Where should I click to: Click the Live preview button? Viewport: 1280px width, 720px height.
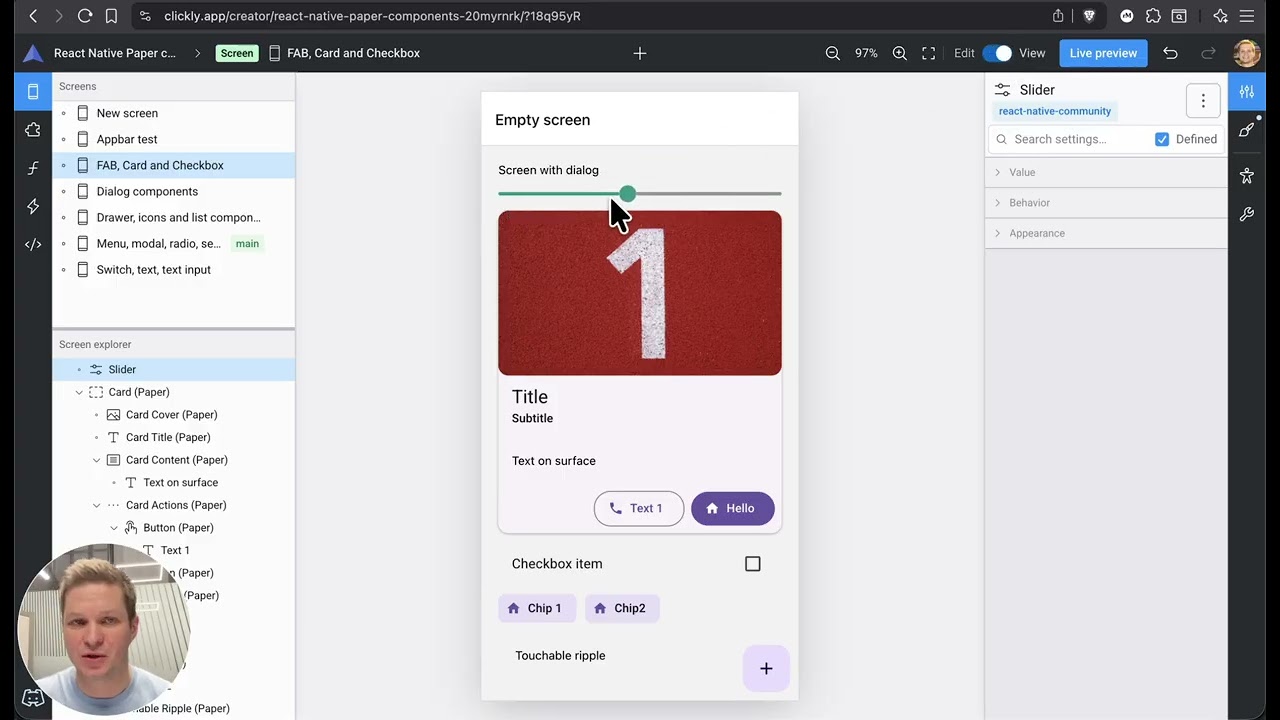click(1103, 53)
